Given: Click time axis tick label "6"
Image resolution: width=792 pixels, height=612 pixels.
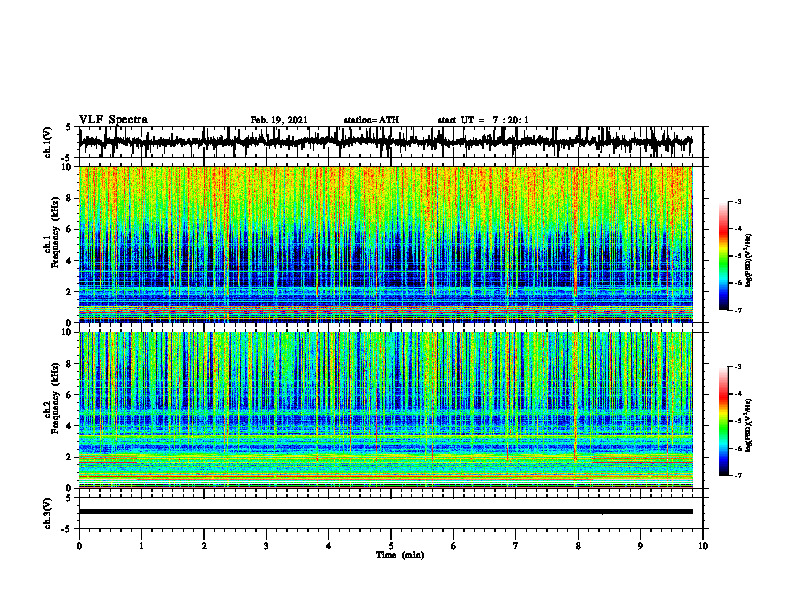Looking at the screenshot, I should [454, 546].
